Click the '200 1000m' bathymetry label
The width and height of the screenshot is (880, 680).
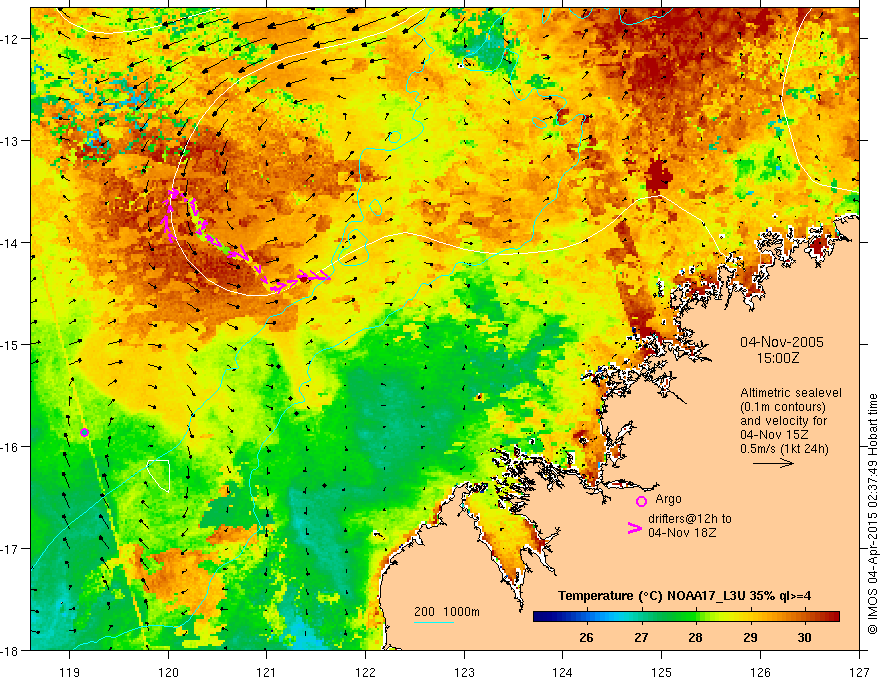[447, 612]
